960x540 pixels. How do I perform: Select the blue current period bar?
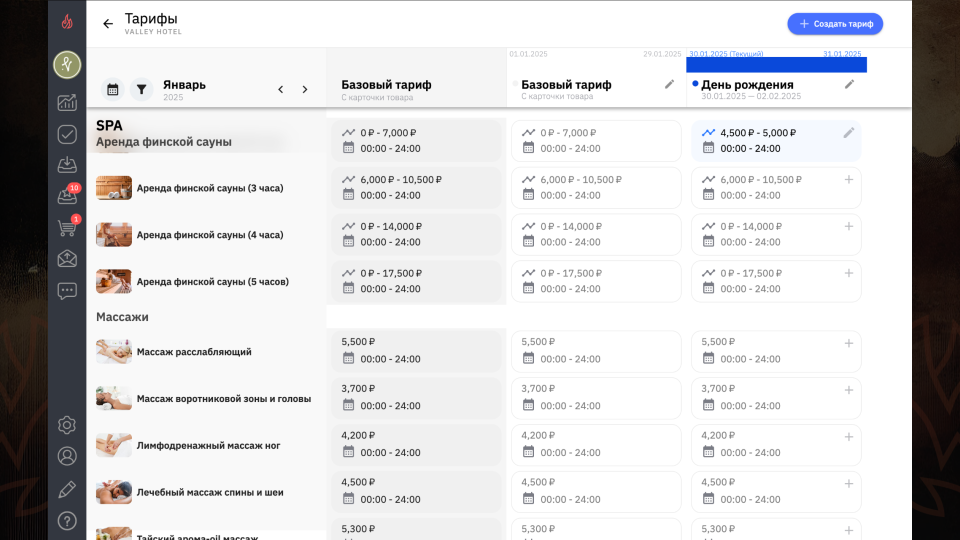(776, 64)
